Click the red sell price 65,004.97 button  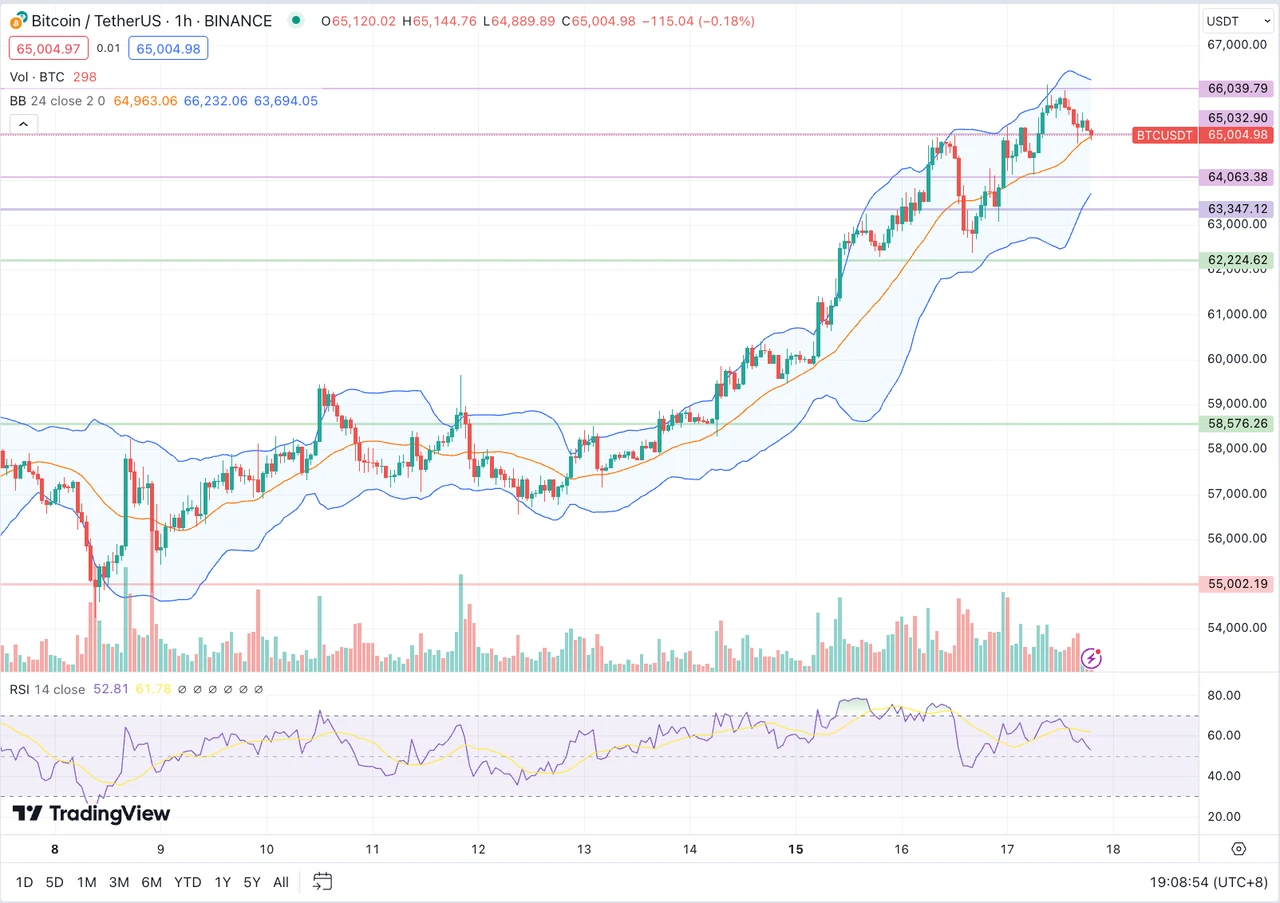click(x=49, y=48)
